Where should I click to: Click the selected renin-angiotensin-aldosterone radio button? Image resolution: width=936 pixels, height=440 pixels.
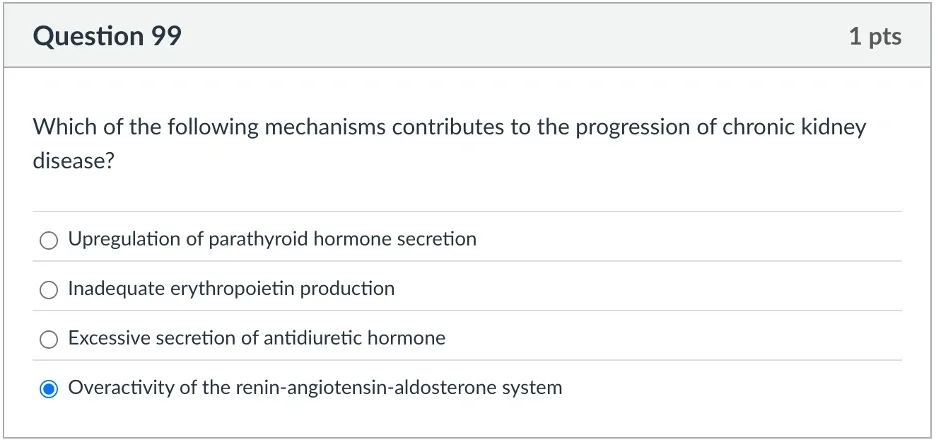tap(49, 389)
